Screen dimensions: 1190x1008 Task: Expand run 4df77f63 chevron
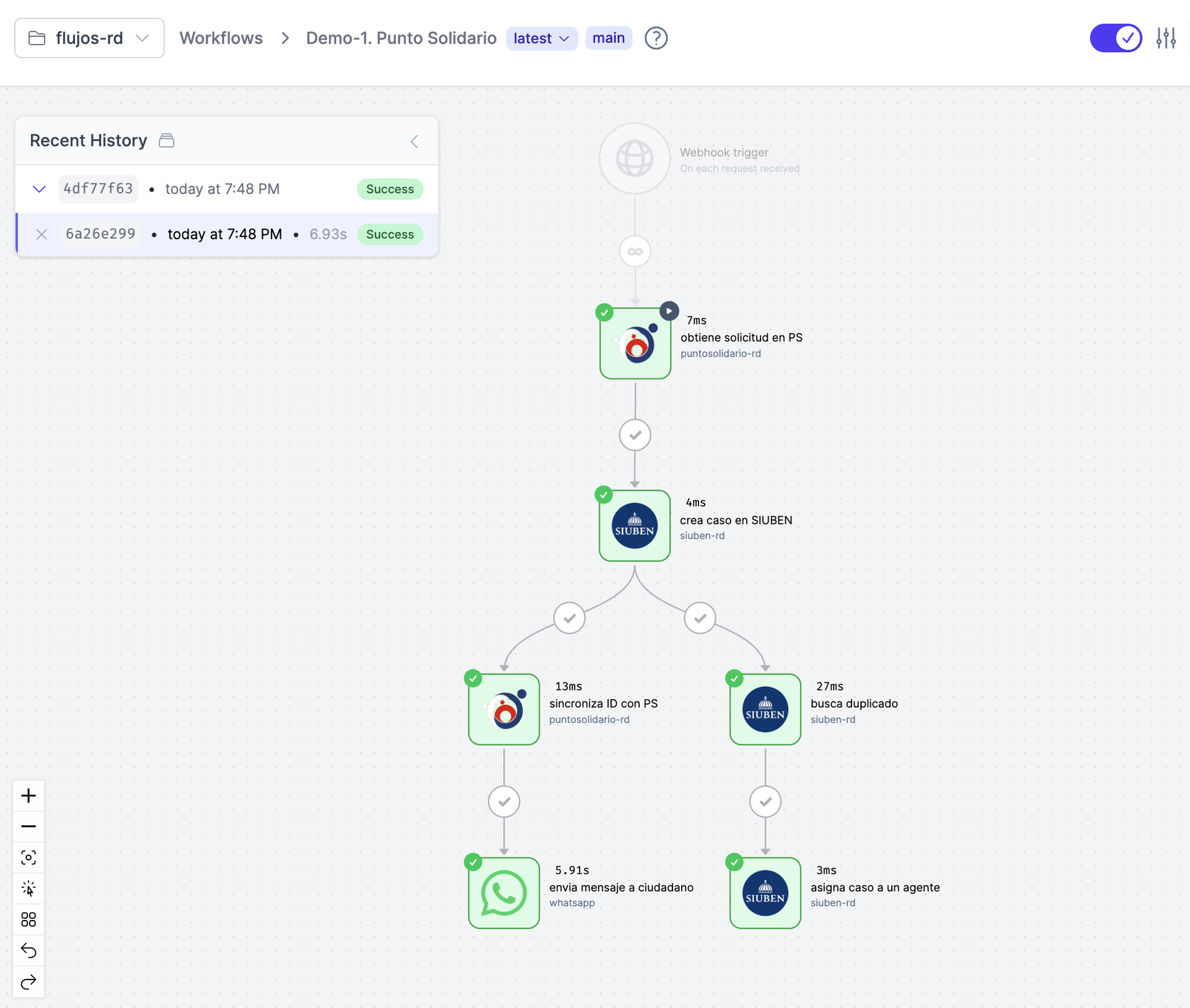pos(39,189)
